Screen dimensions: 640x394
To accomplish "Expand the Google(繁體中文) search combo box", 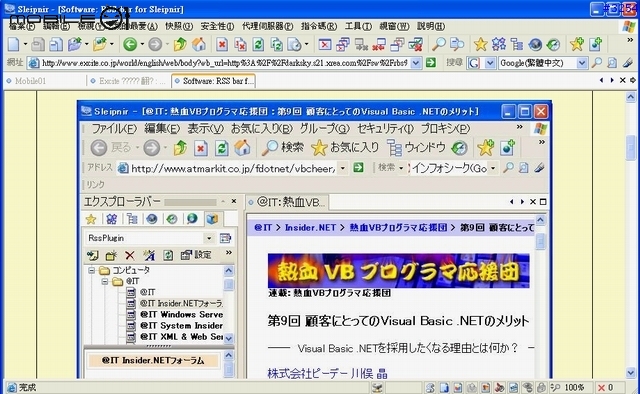I will coord(582,63).
